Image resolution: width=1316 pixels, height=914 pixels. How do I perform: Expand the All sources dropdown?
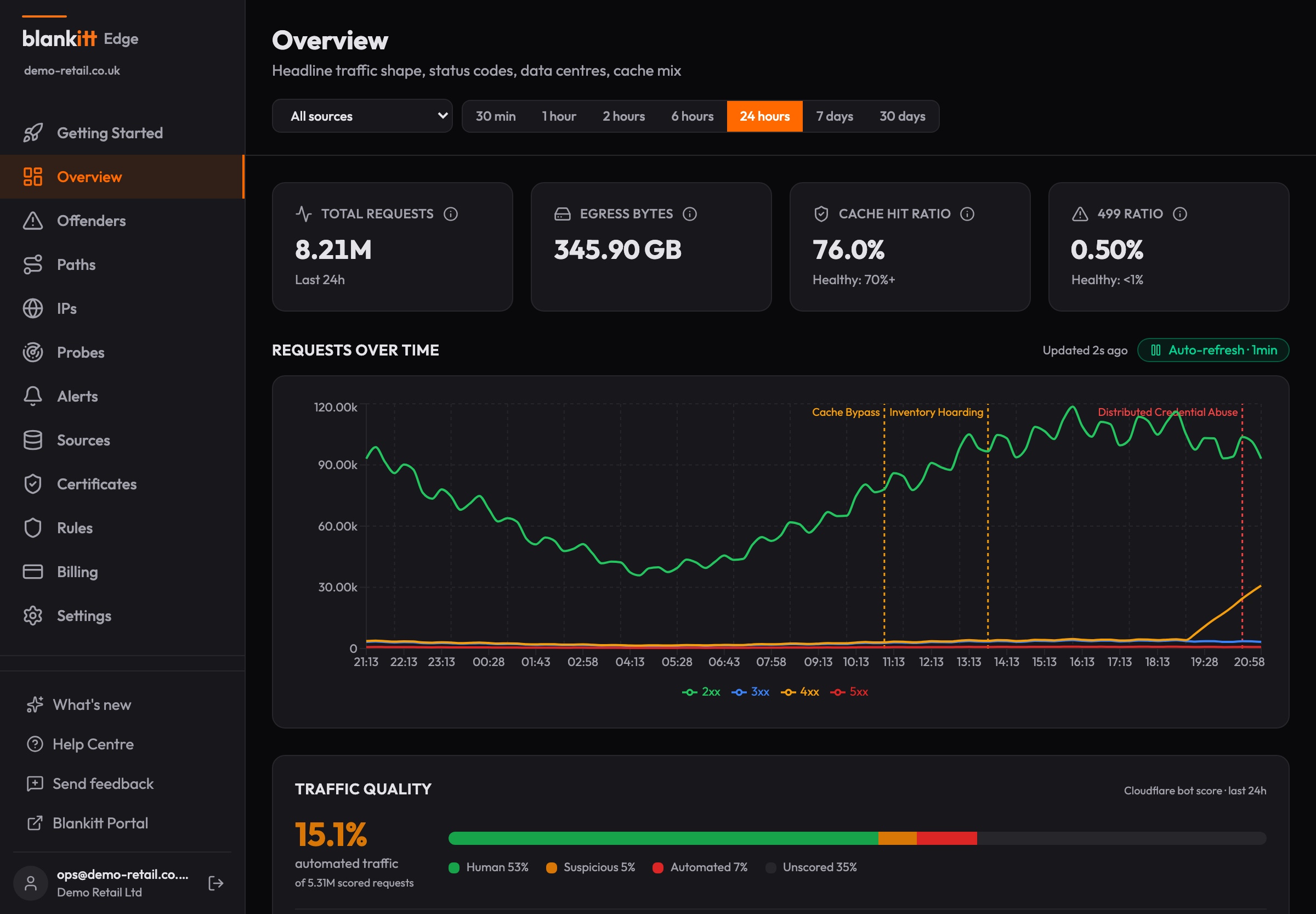(x=362, y=116)
